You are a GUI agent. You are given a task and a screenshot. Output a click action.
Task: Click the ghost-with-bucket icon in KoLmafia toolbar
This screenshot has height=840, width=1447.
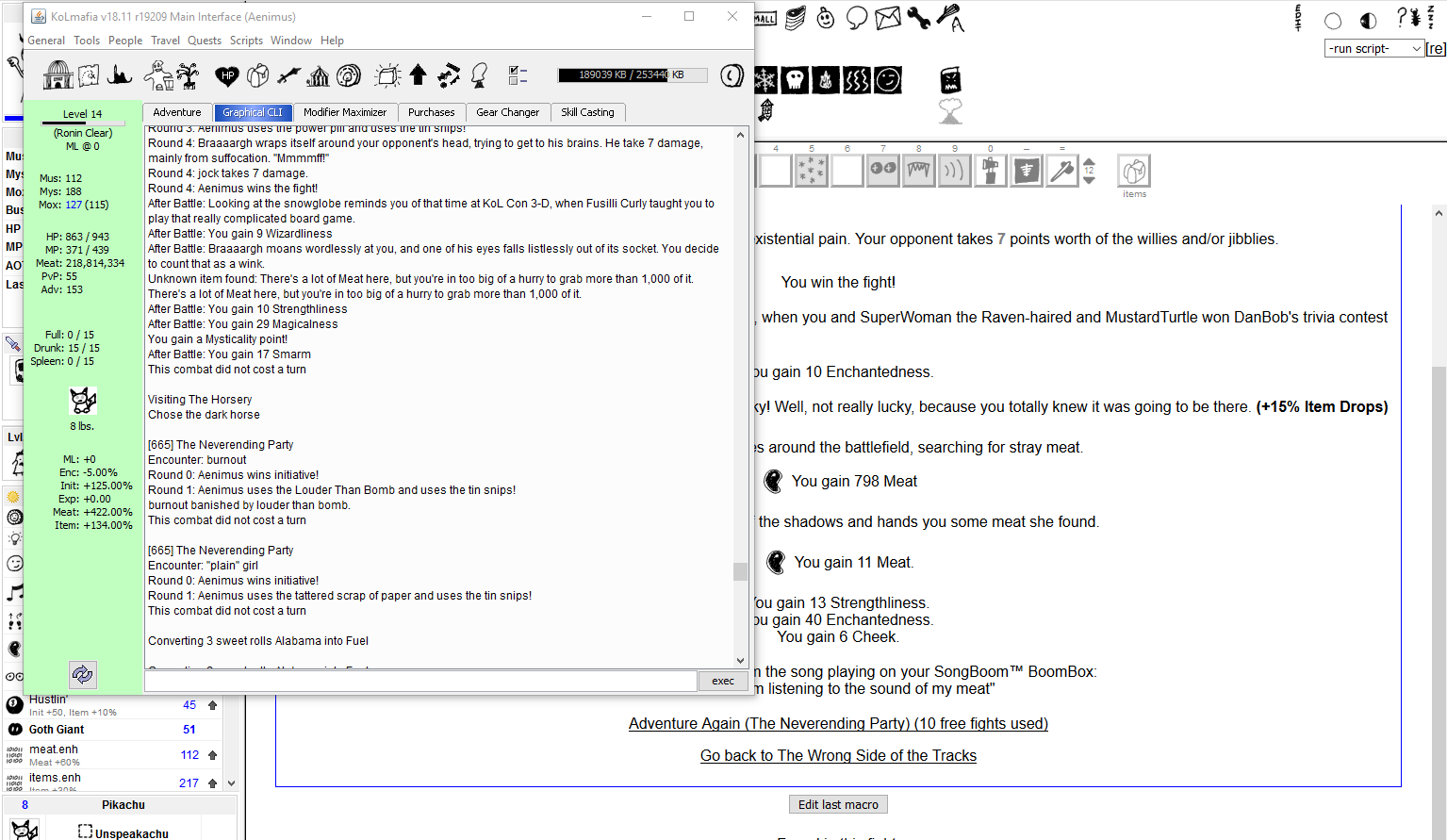tap(157, 75)
